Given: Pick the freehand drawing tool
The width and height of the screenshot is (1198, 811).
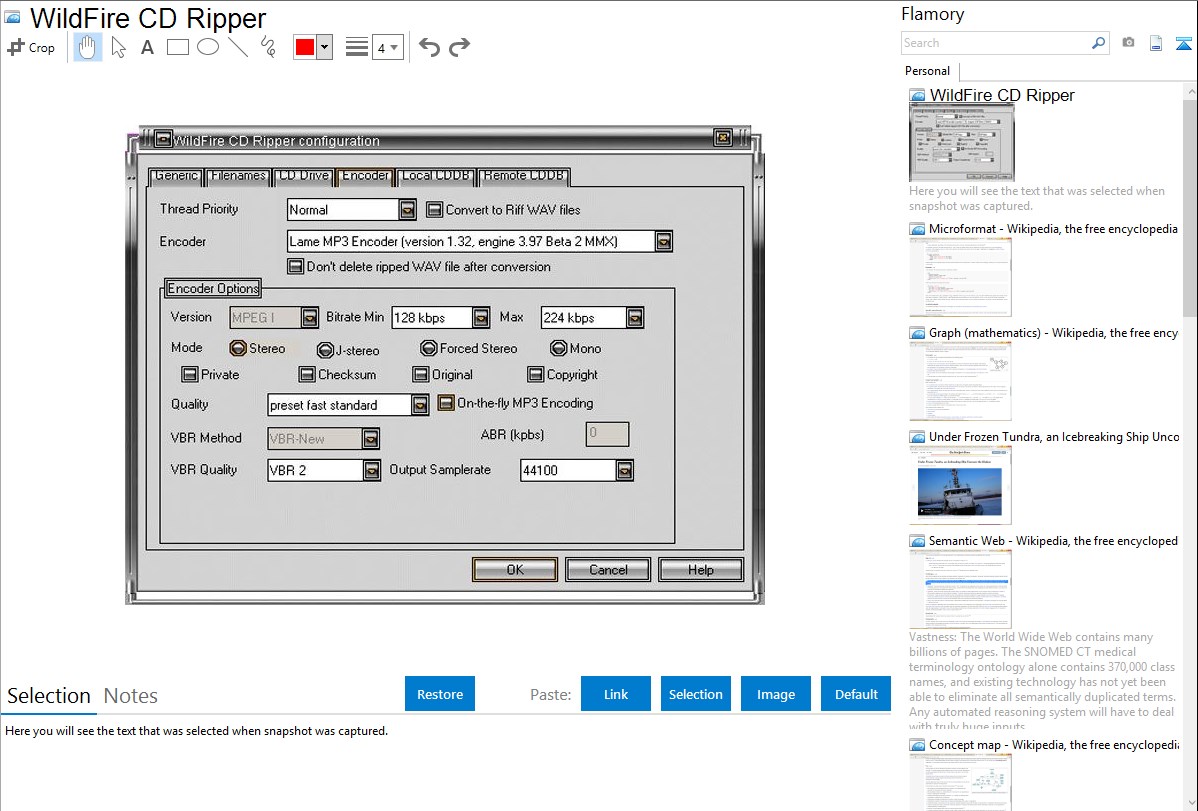Looking at the screenshot, I should pyautogui.click(x=268, y=47).
